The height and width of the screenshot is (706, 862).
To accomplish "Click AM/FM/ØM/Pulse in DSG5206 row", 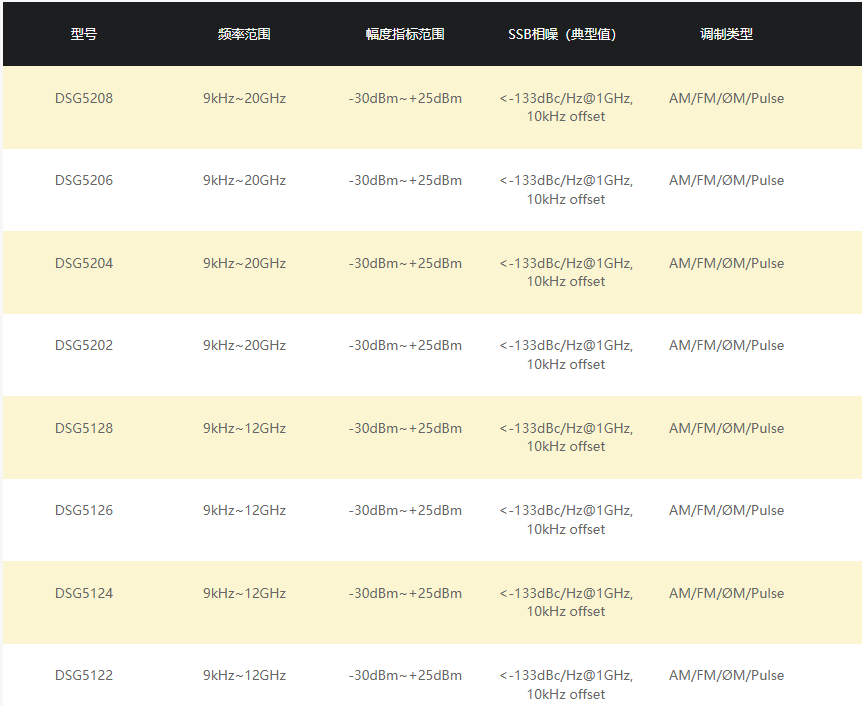I will [726, 180].
